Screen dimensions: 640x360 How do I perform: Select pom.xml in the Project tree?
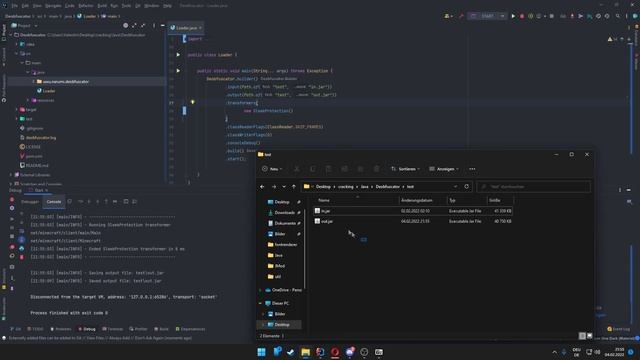pyautogui.click(x=31, y=156)
